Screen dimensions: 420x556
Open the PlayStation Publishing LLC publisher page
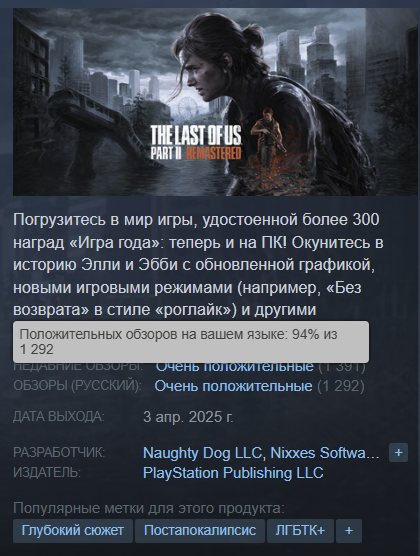point(233,473)
